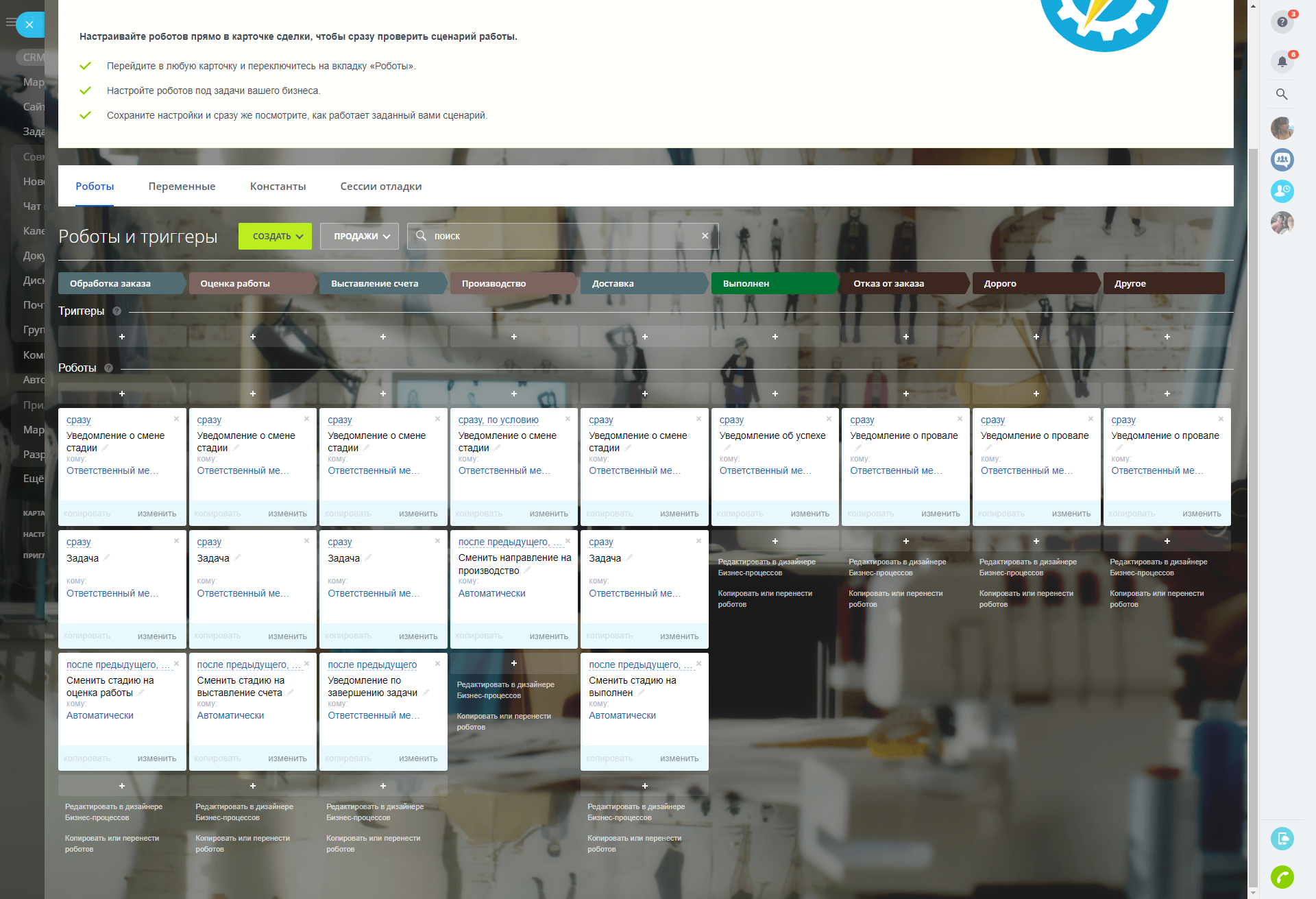Open the 'сразу, по условию' timing dropdown
1316x899 pixels.
(498, 420)
